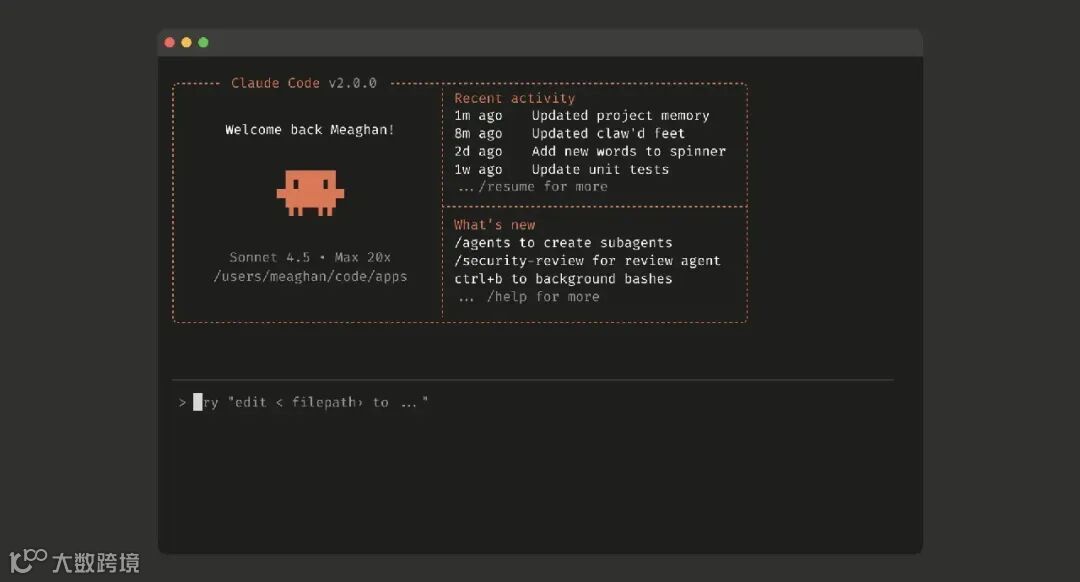Click the "8m ago" timestamp

pos(478,134)
